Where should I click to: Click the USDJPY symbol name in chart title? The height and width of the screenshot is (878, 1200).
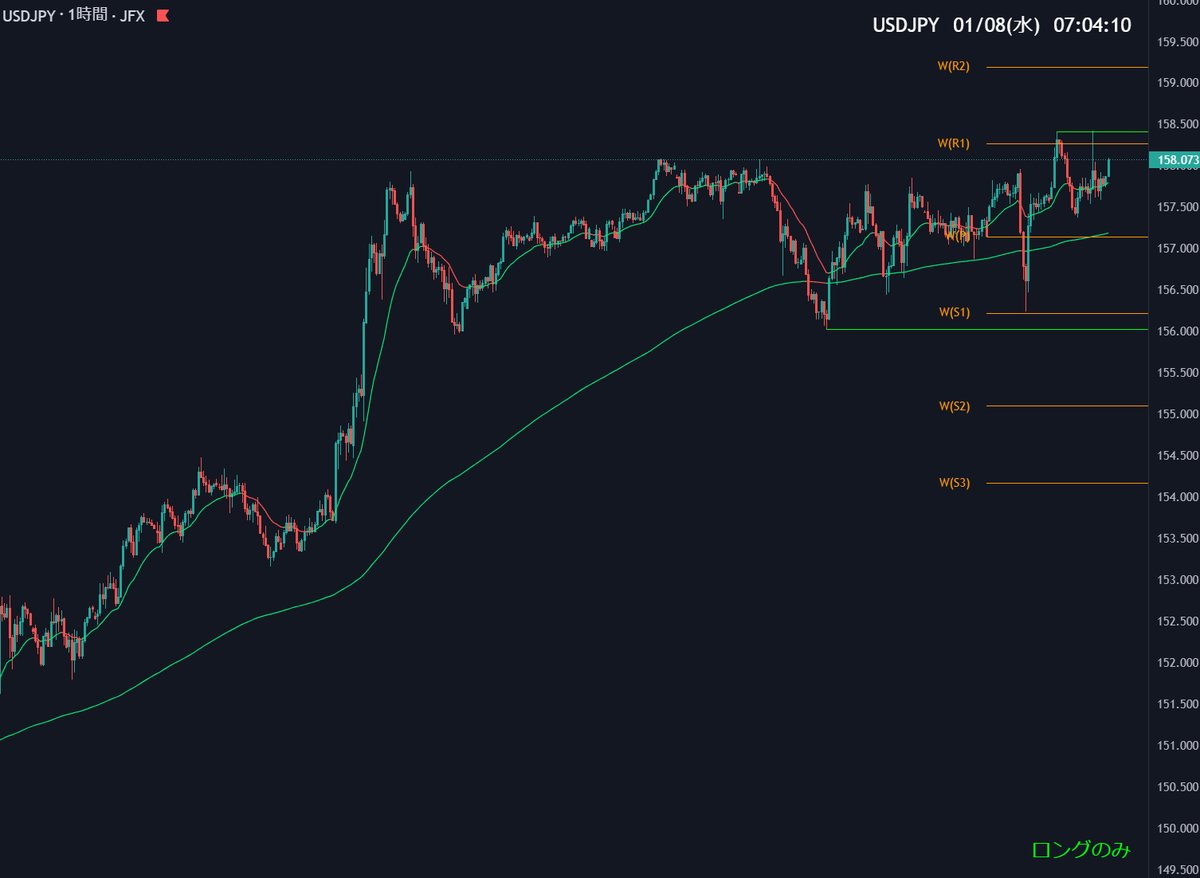(29, 16)
